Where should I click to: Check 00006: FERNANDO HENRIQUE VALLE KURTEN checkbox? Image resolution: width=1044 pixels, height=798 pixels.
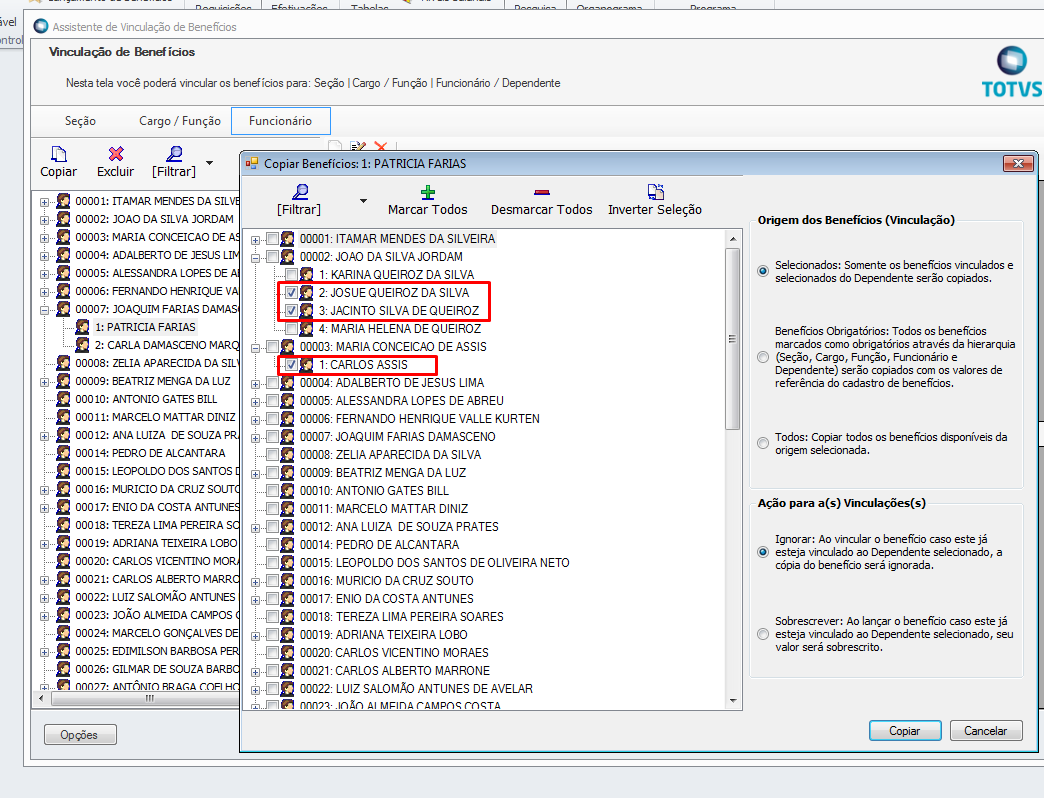pyautogui.click(x=272, y=419)
